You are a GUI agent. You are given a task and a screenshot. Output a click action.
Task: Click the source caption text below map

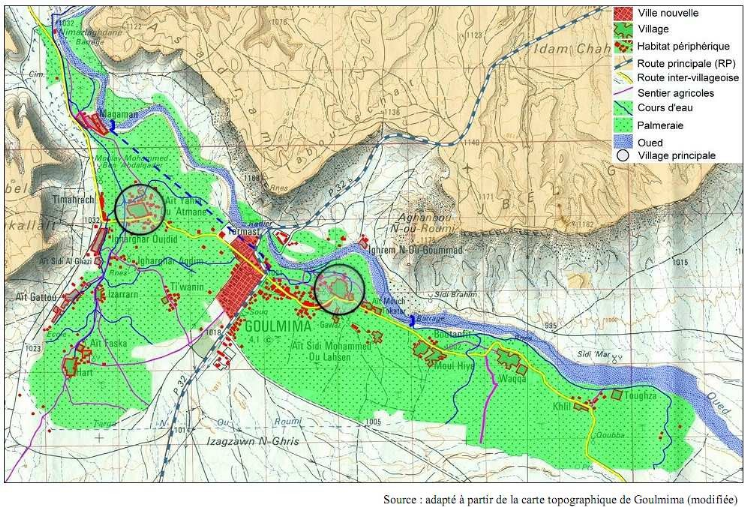tap(560, 499)
